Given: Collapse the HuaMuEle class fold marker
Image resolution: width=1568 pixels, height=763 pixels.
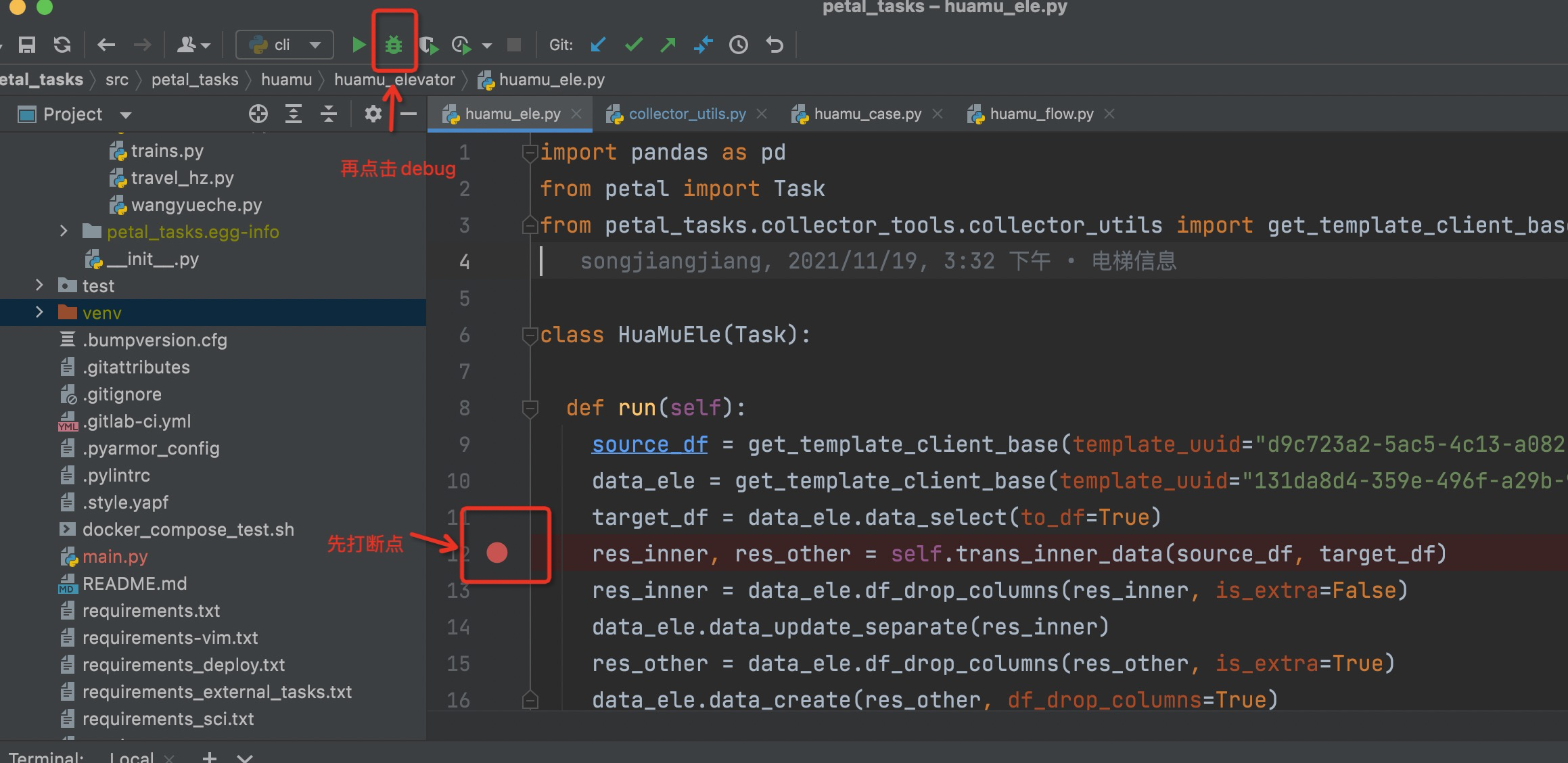Looking at the screenshot, I should (530, 335).
